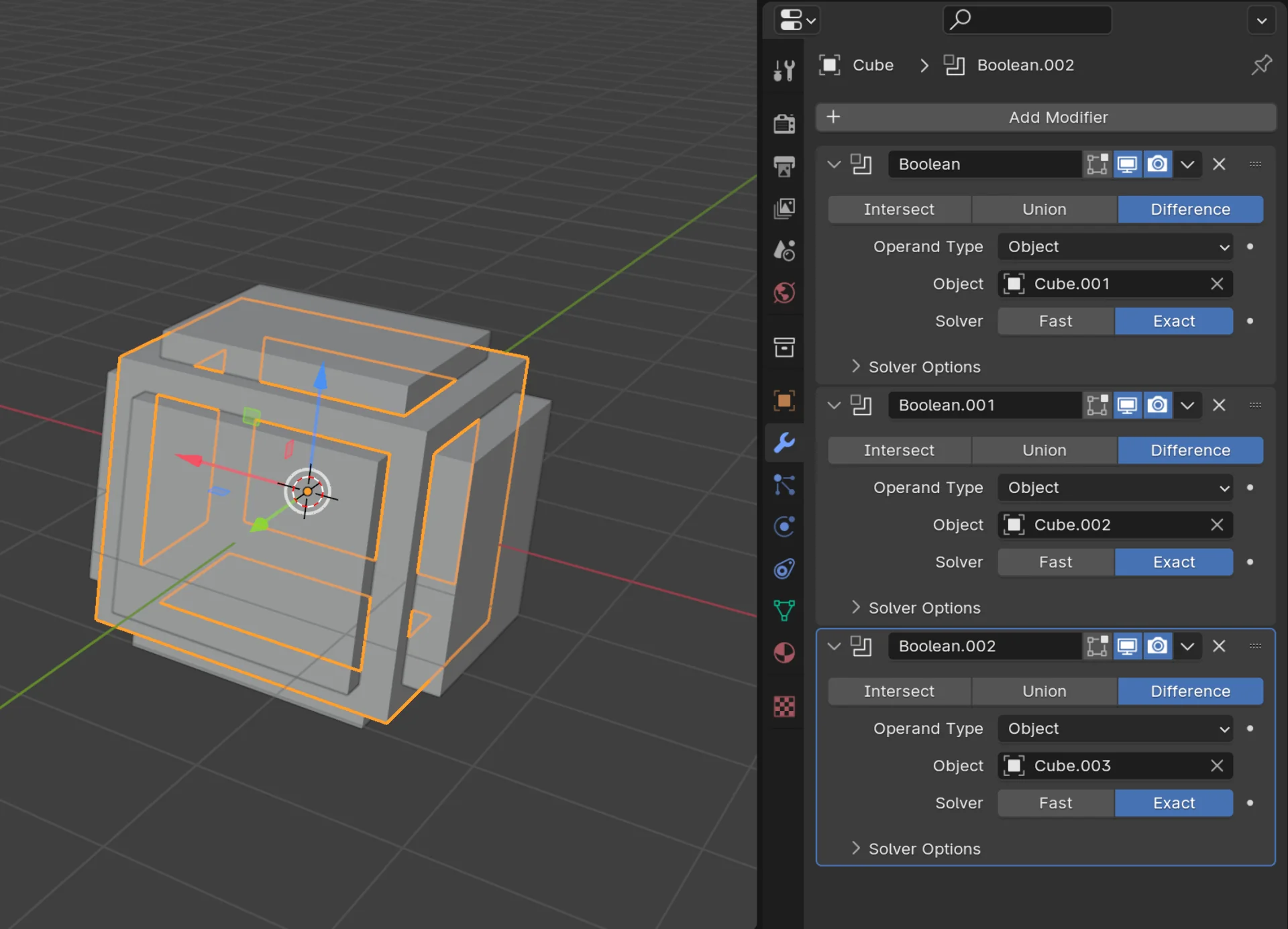Screen dimensions: 1288x929
Task: Open the Output properties tab
Action: [x=784, y=166]
